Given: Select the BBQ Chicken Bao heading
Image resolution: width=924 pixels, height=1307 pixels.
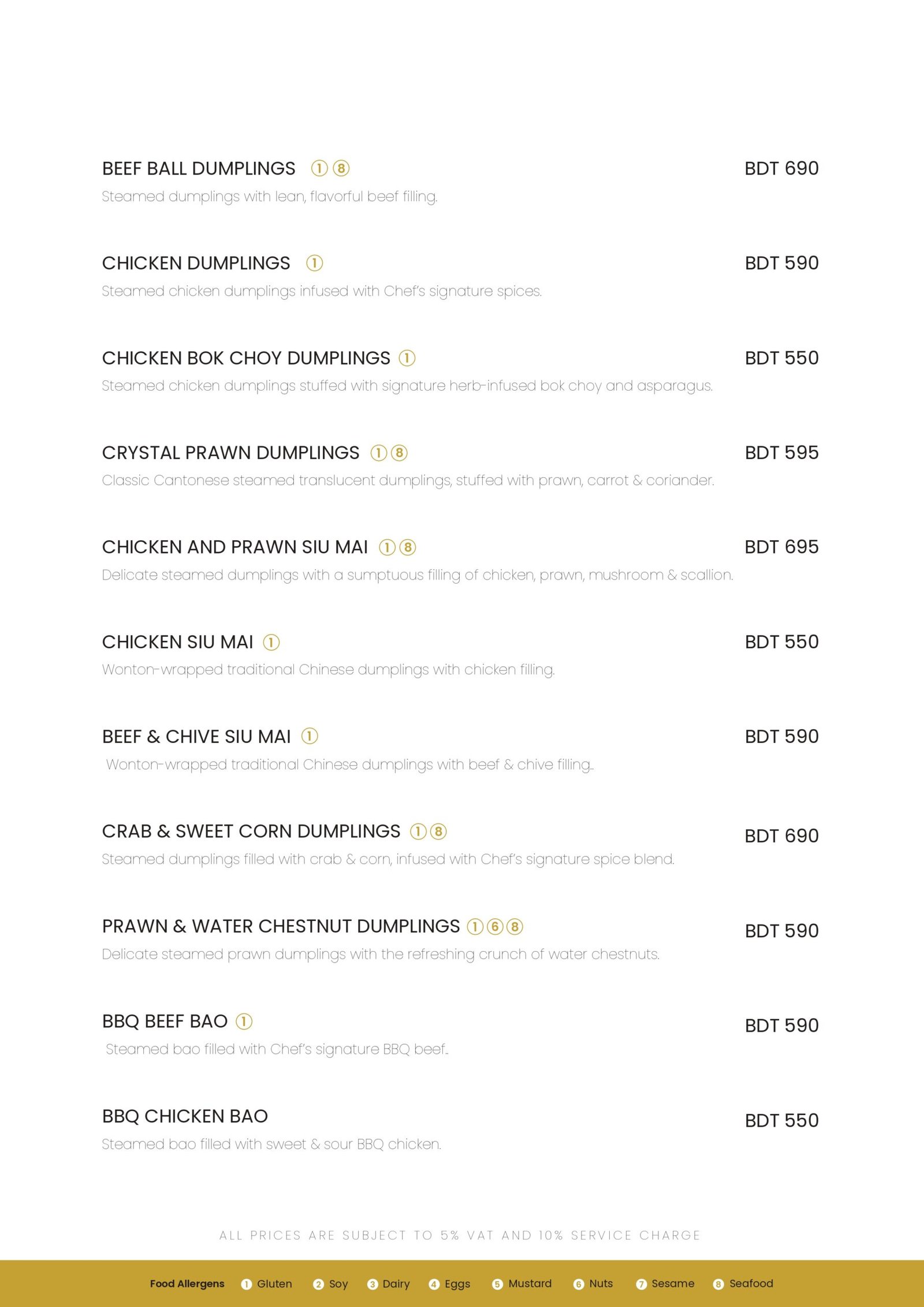Looking at the screenshot, I should click(185, 1116).
